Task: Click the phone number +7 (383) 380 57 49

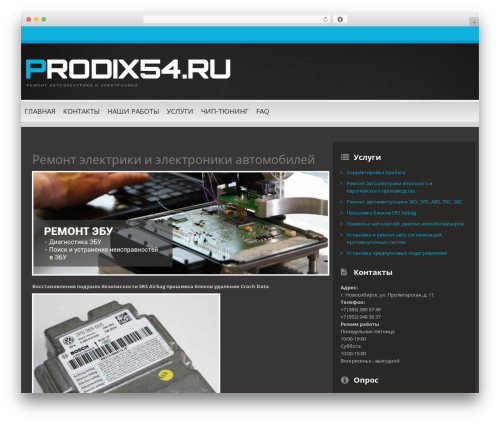Action: click(361, 310)
